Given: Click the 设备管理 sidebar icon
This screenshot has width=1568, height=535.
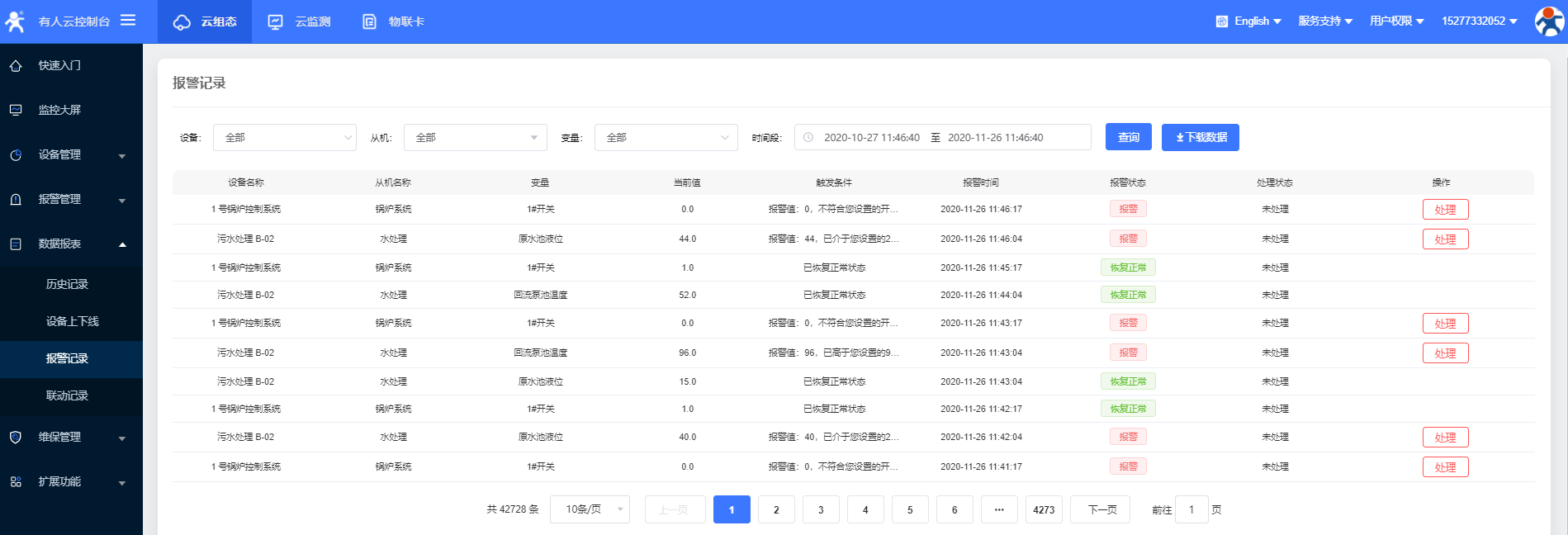Looking at the screenshot, I should [16, 155].
